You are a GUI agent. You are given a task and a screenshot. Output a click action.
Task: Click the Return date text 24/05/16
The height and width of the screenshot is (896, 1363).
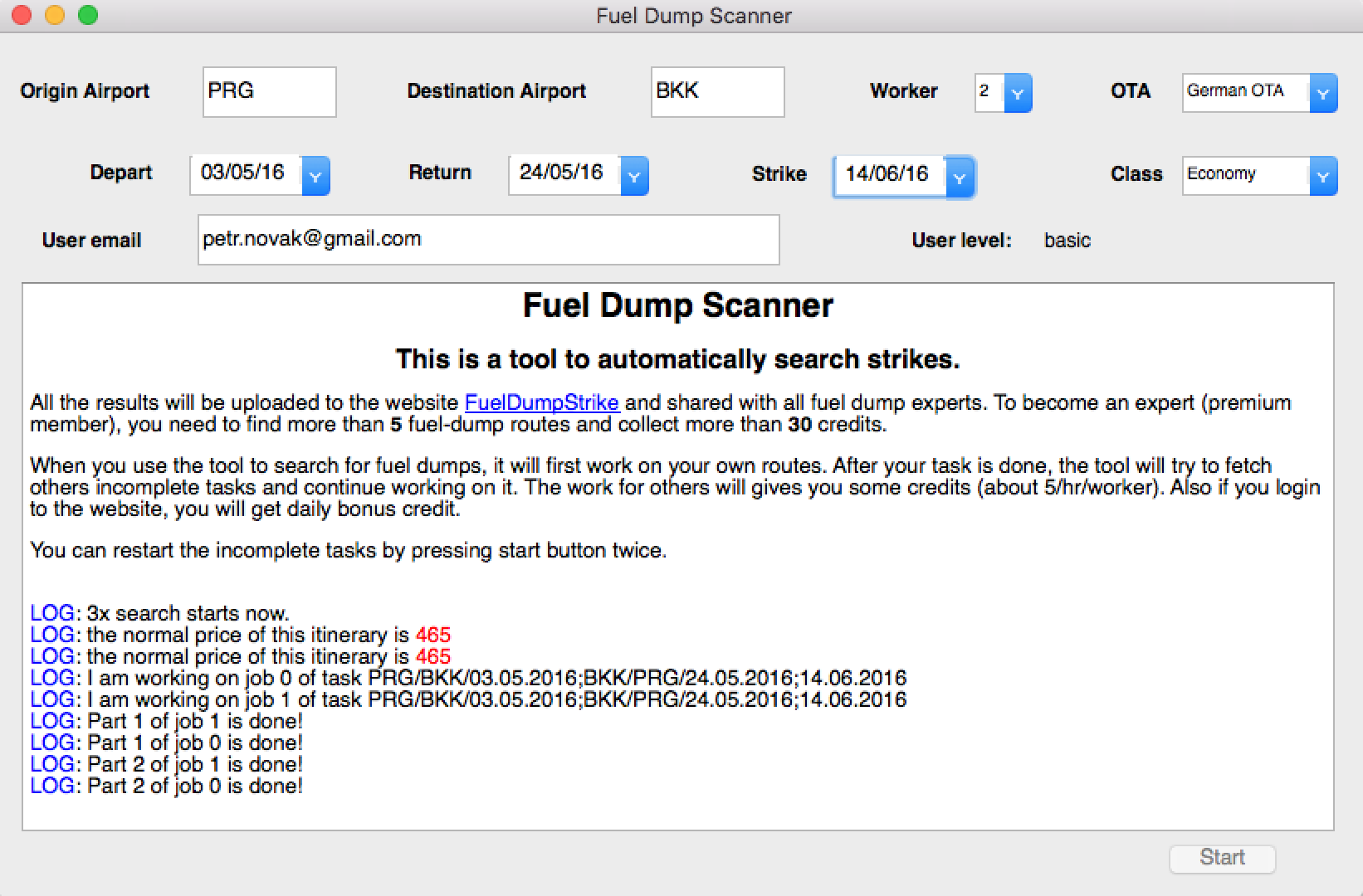tap(561, 172)
